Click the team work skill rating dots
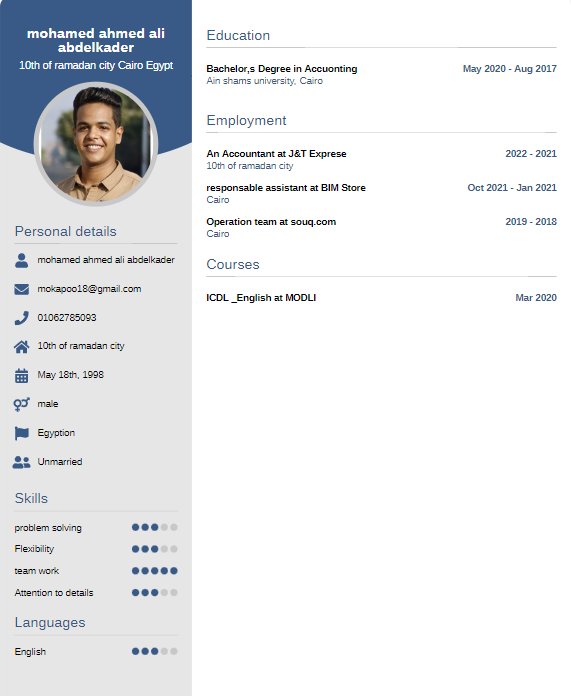Viewport: 571px width, 696px height. [x=155, y=571]
